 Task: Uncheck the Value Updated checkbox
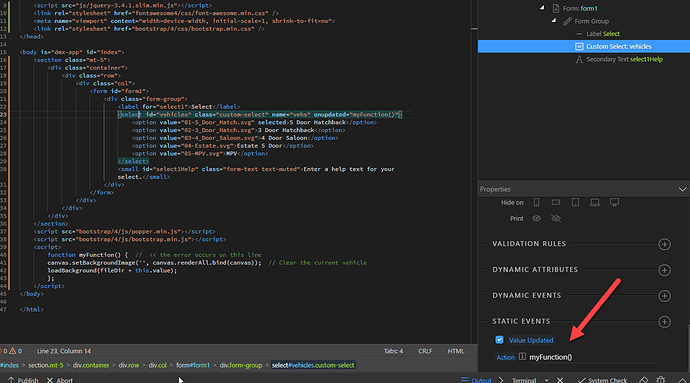pos(499,340)
